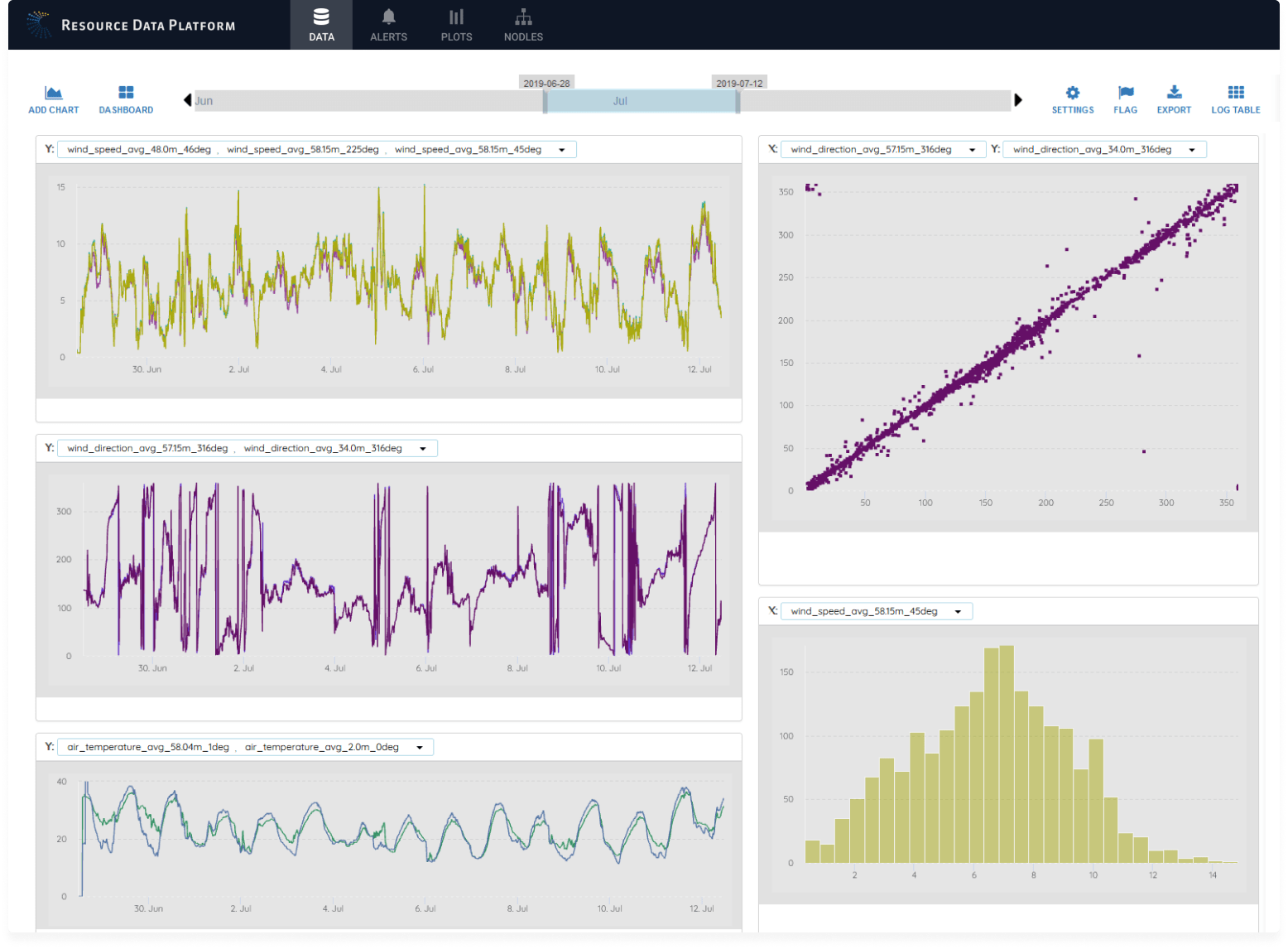Open scatter plot Y axis dropdown
The image size is (1288, 949).
point(1192,150)
